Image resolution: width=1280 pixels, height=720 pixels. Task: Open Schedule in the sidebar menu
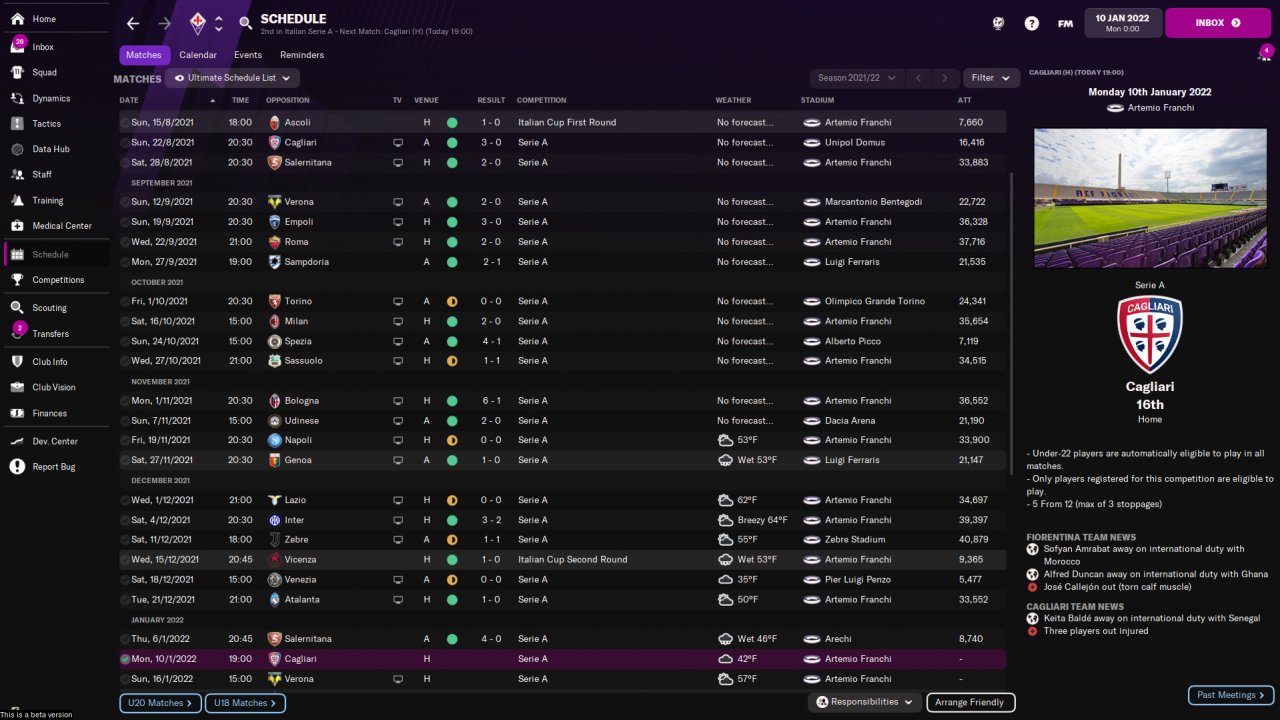point(55,255)
